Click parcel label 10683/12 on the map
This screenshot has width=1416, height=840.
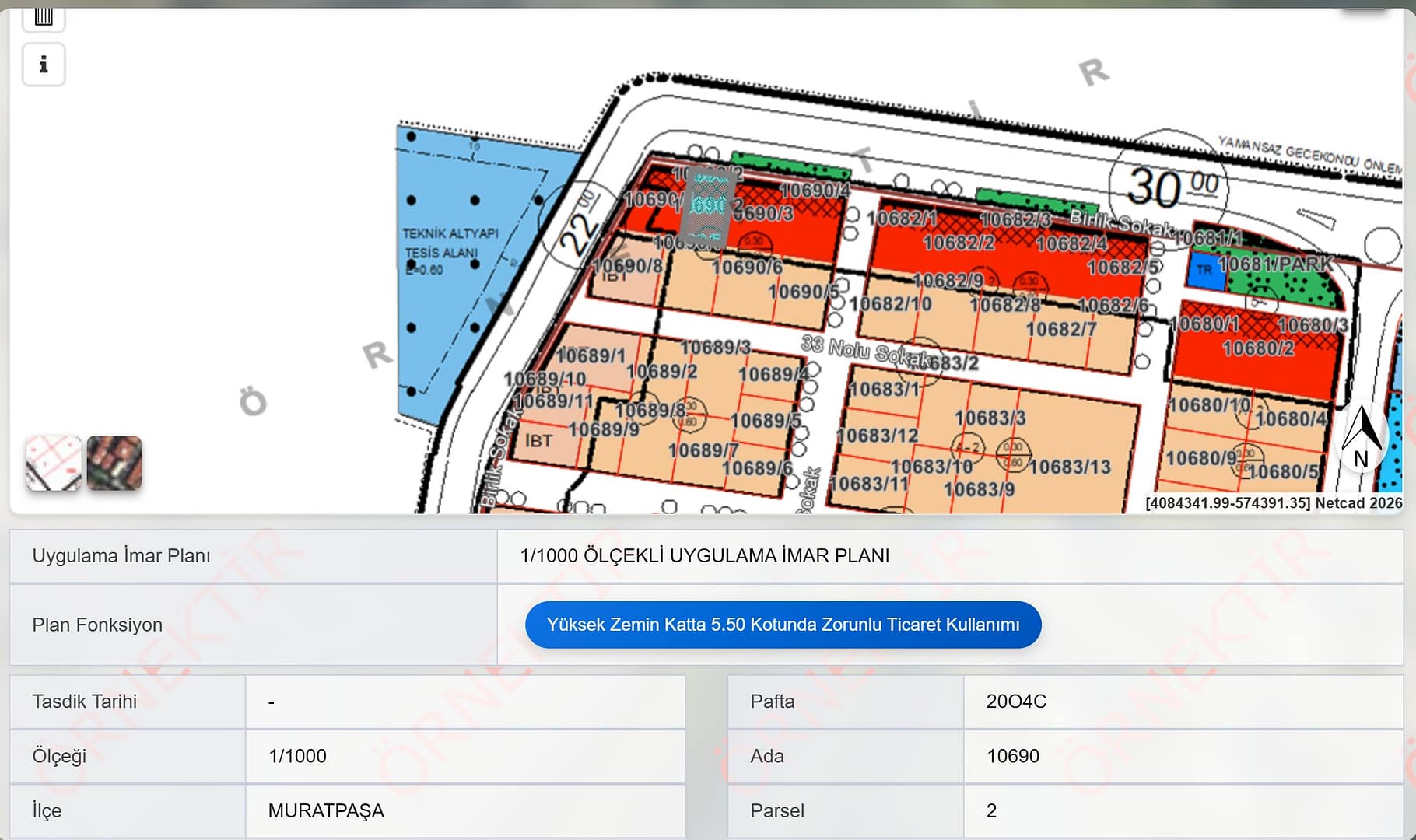(877, 436)
